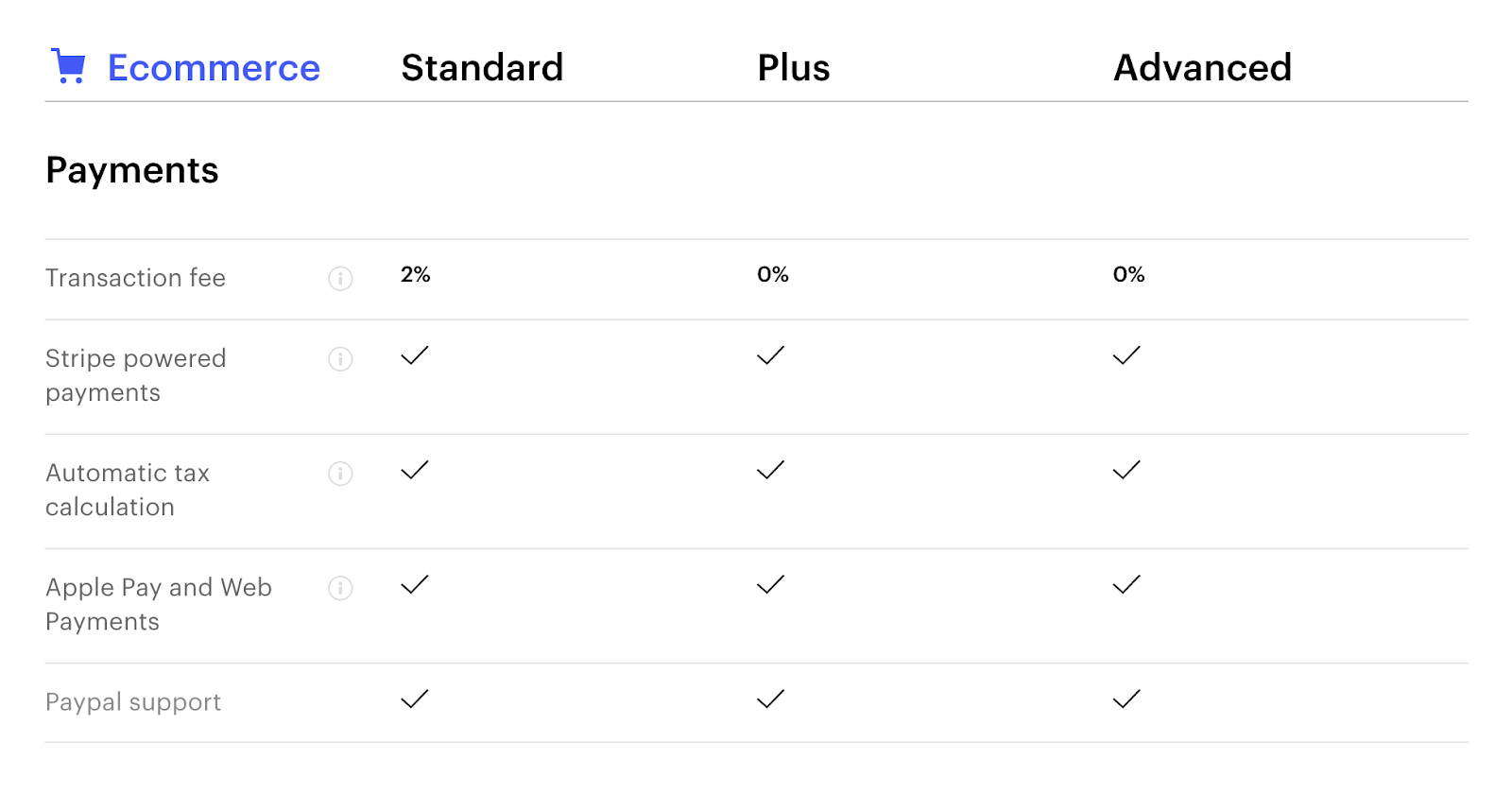This screenshot has width=1512, height=794.
Task: Click Standard checkmark for Stripe powered payments
Action: pyautogui.click(x=415, y=355)
